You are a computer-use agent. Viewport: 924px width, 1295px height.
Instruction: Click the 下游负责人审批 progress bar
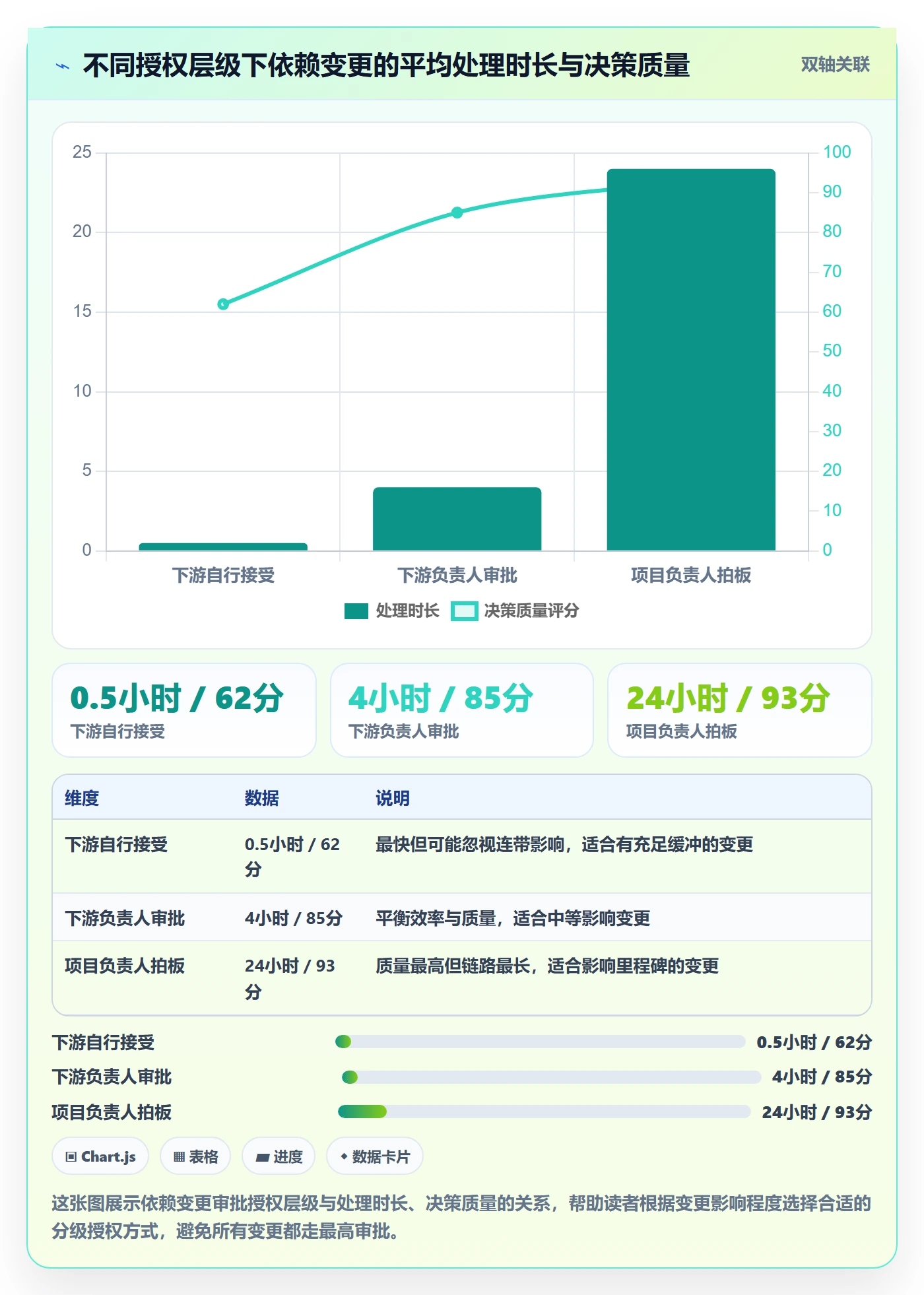pos(551,1077)
